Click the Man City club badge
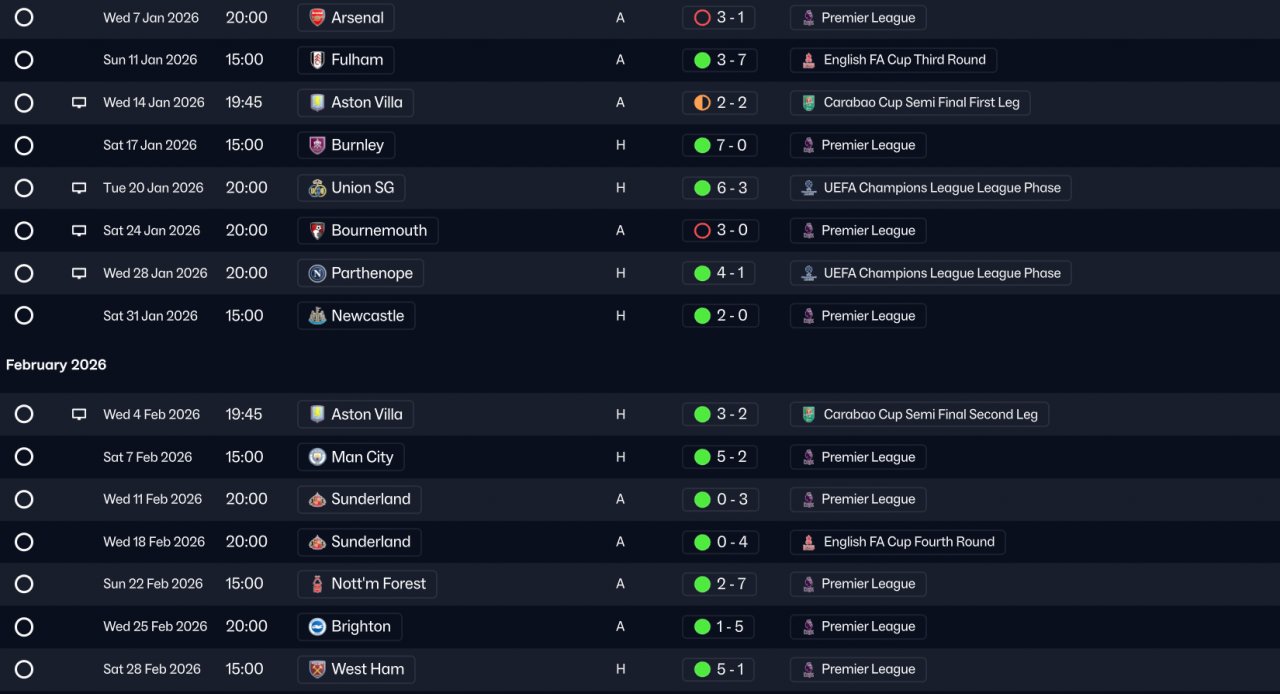 pyautogui.click(x=317, y=457)
